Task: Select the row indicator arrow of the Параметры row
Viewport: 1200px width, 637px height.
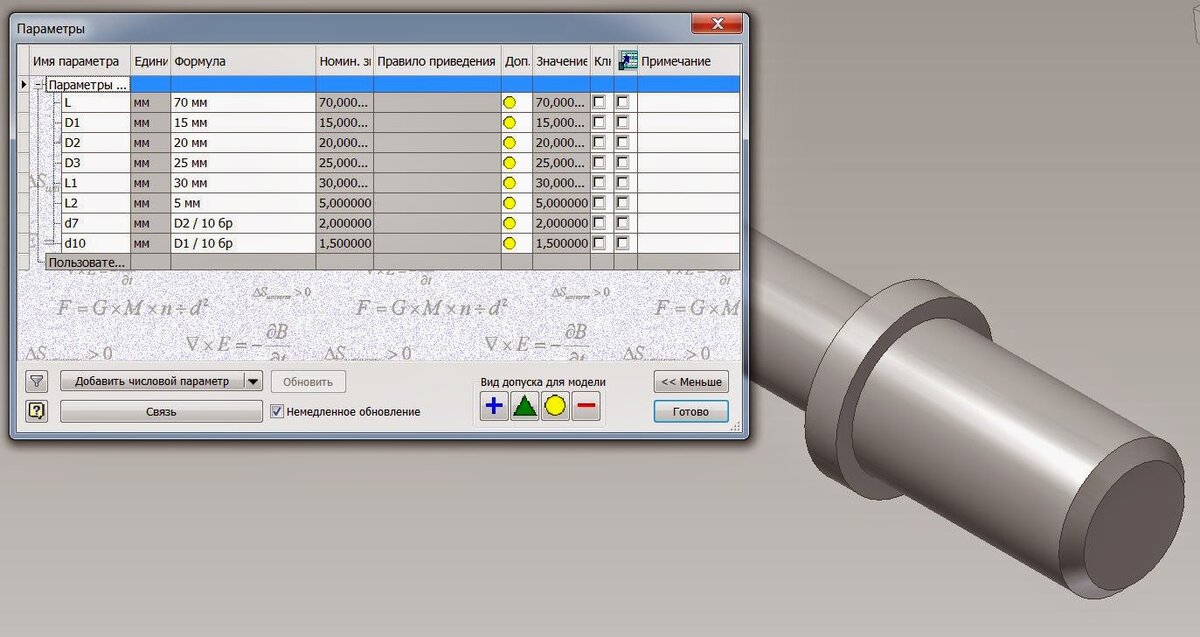Action: click(24, 85)
